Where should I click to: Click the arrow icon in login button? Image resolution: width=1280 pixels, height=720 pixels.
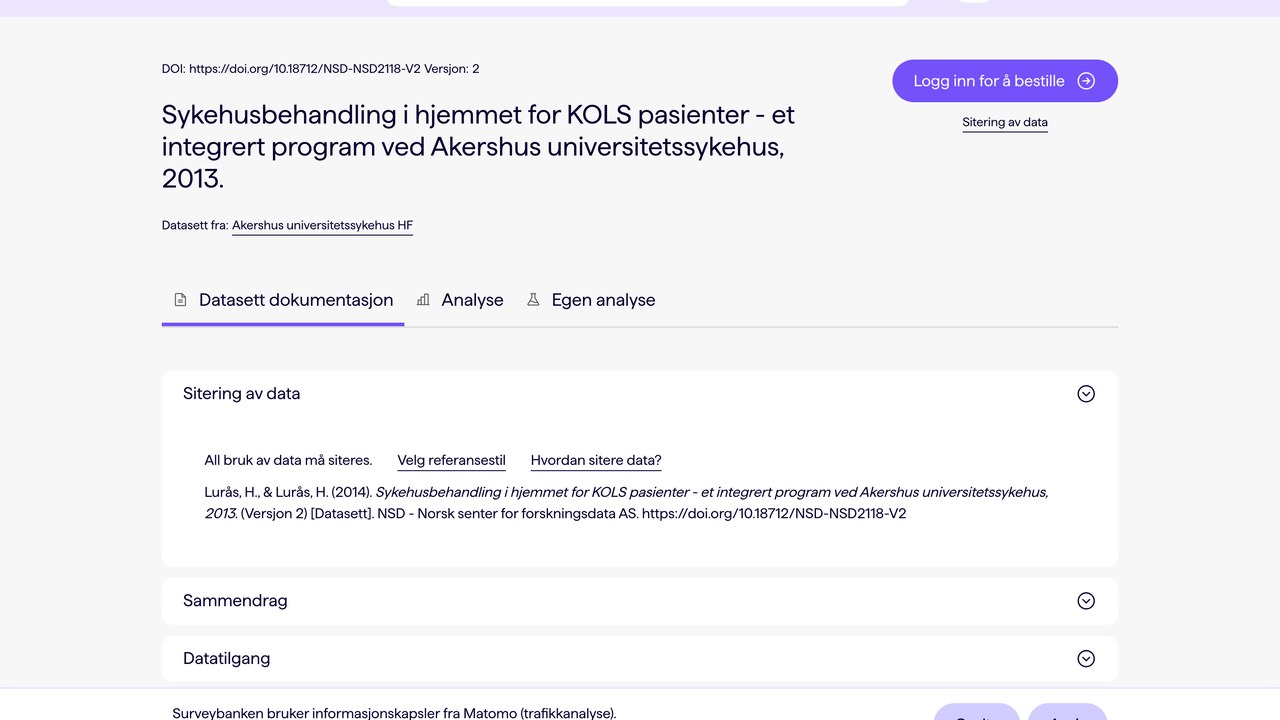[x=1086, y=81]
